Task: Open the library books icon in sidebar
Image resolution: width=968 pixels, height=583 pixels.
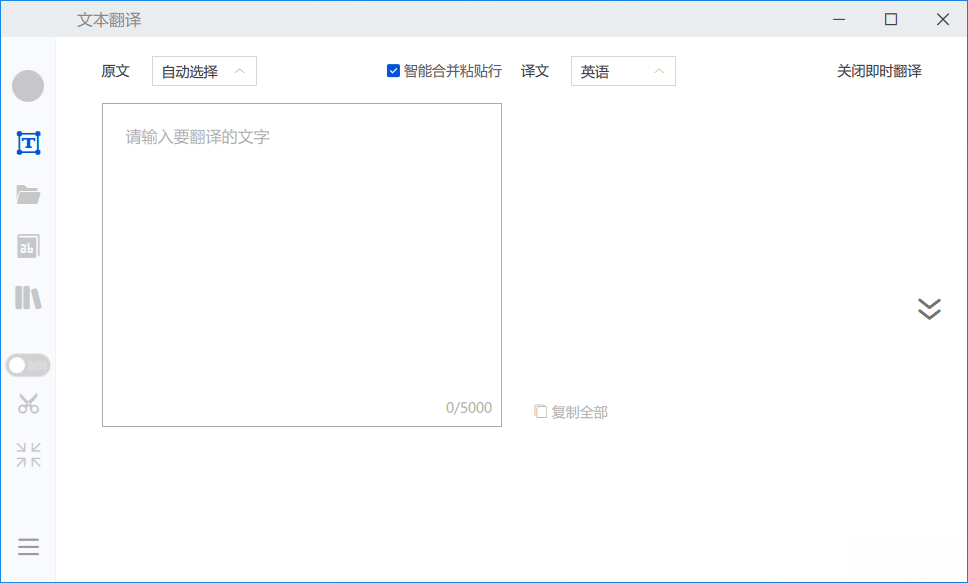Action: pyautogui.click(x=28, y=297)
